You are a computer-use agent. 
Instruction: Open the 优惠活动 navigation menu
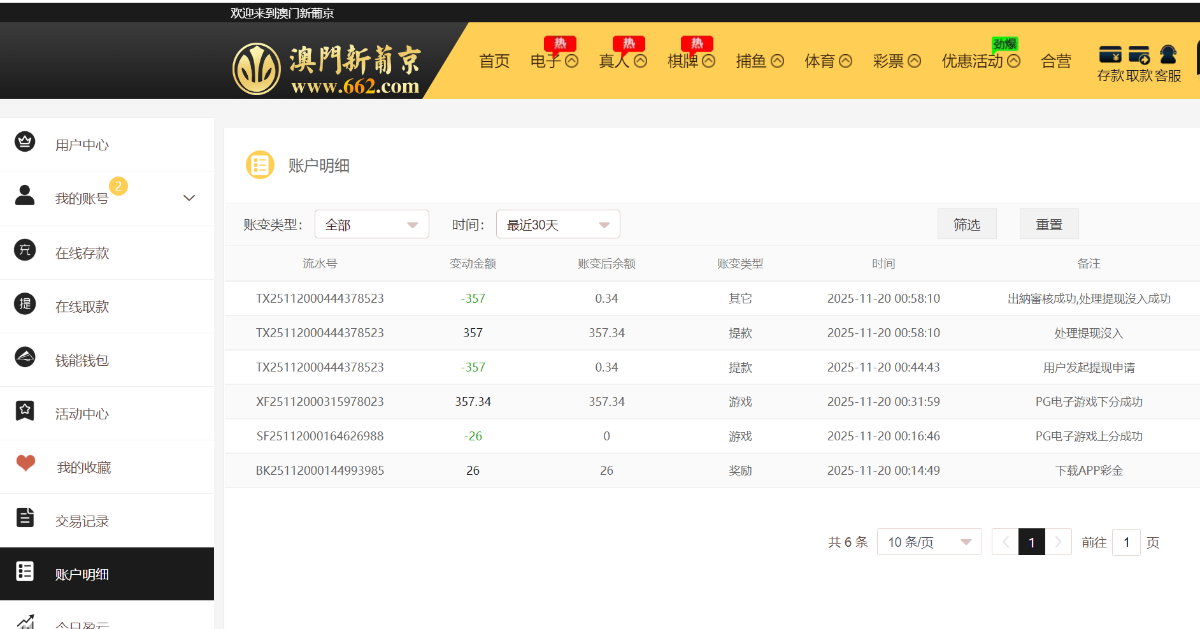980,61
